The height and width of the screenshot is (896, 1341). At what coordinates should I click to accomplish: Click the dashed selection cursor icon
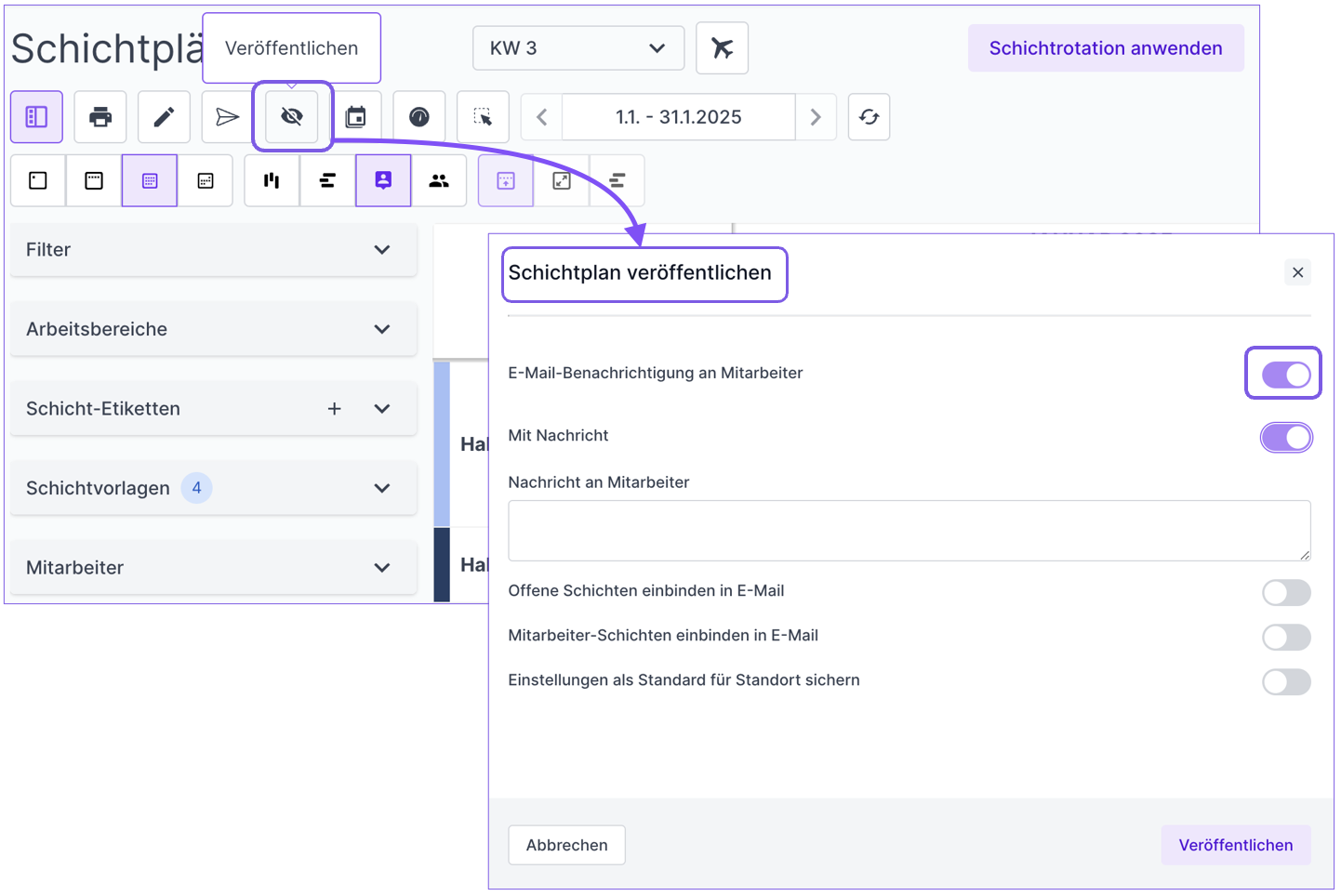coord(483,117)
